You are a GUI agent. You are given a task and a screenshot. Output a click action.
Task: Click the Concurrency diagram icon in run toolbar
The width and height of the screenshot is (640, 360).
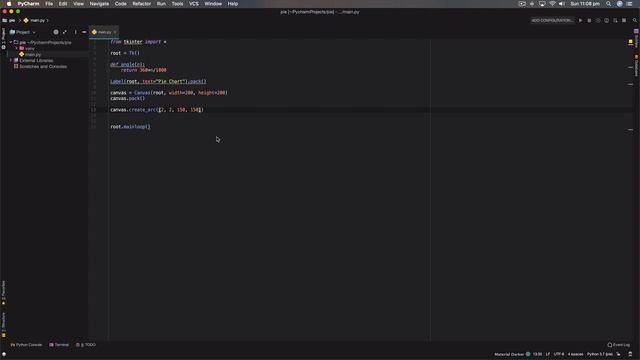pos(615,20)
